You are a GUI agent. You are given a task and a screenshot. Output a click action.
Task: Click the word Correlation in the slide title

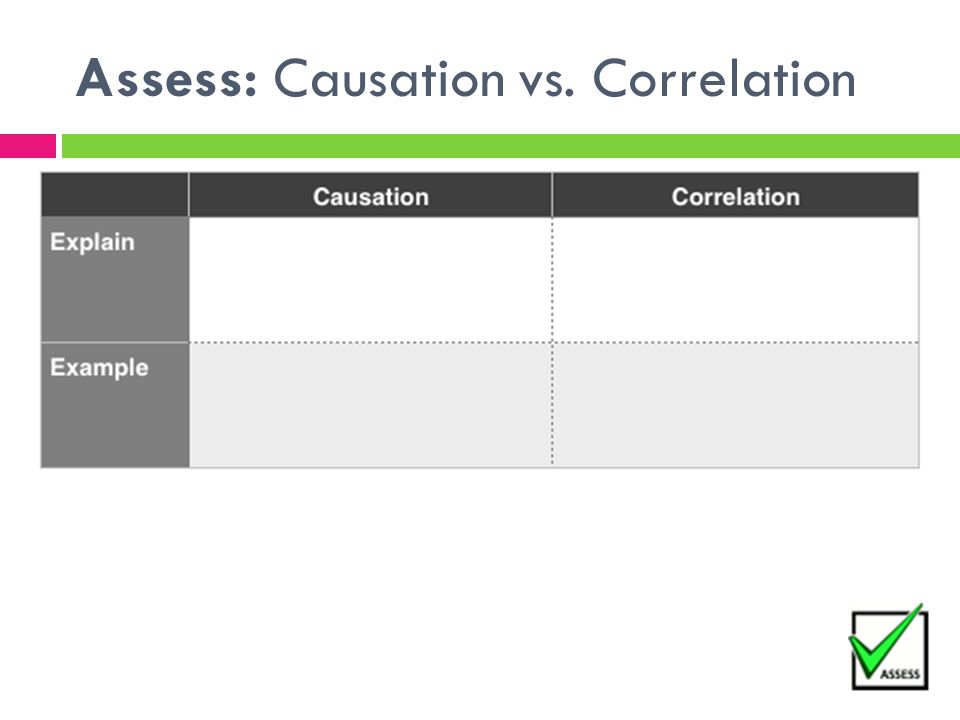coord(724,78)
